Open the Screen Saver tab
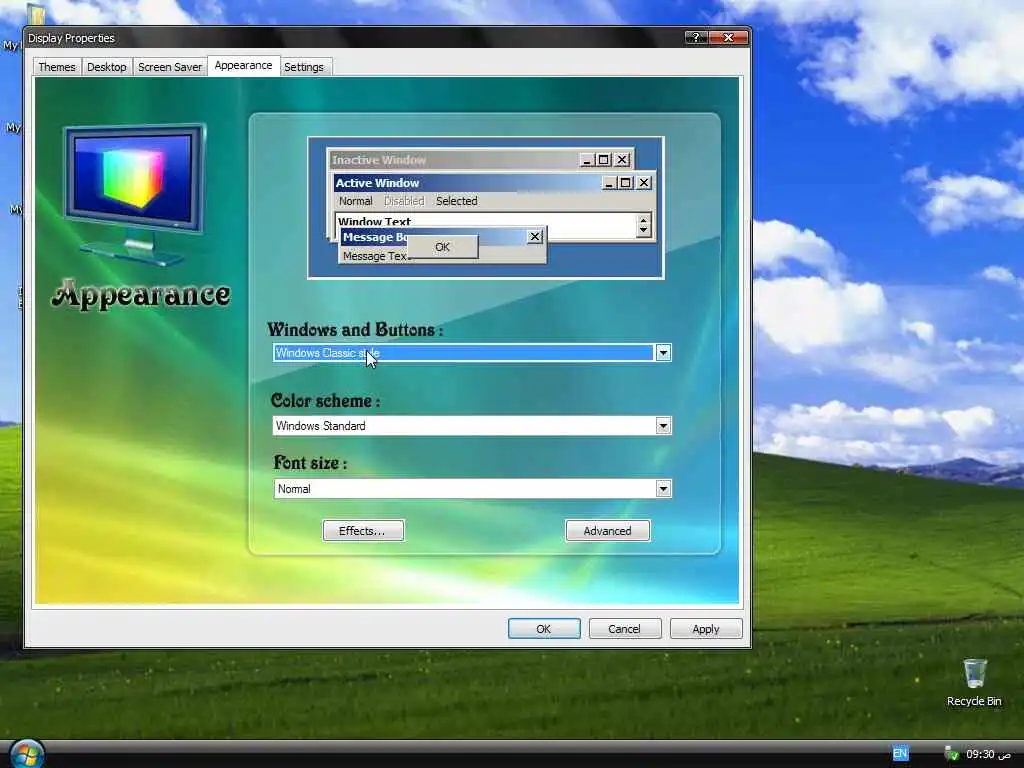This screenshot has width=1024, height=768. tap(170, 67)
